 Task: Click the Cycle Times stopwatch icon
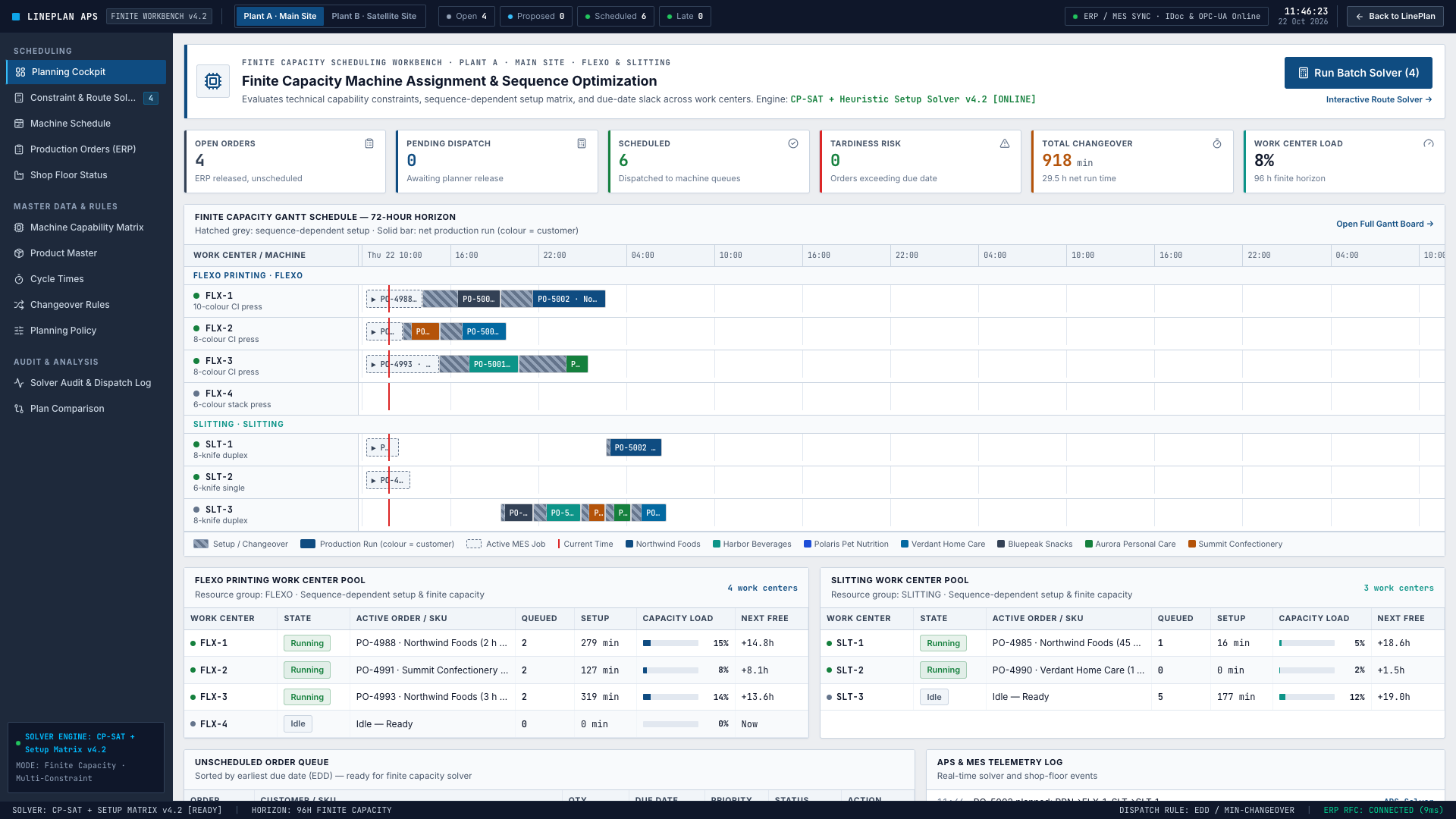point(19,279)
